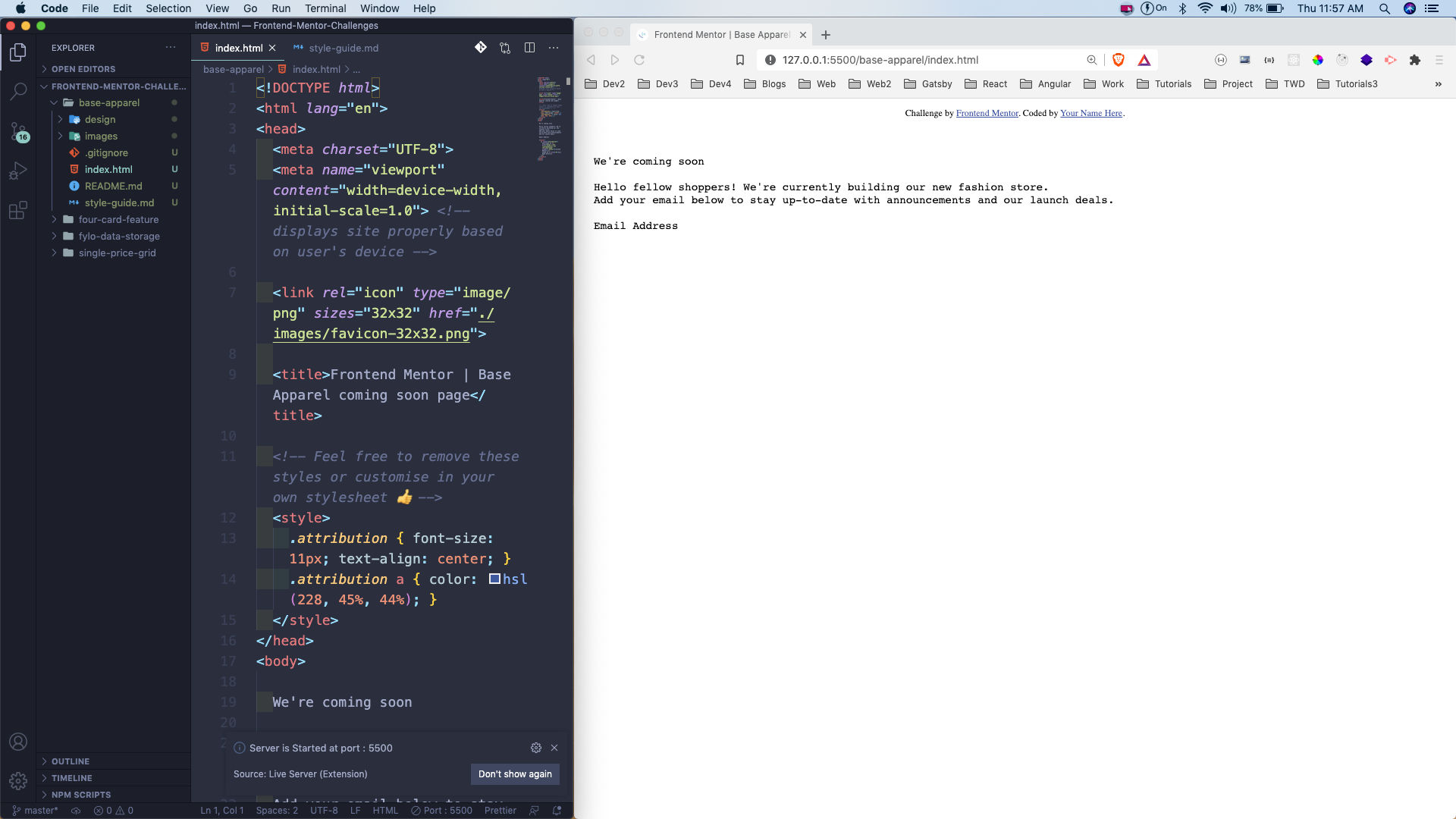1456x819 pixels.
Task: Collapse the FRONTEND-MENTOR-CHALLE... workspace section
Action: [114, 86]
